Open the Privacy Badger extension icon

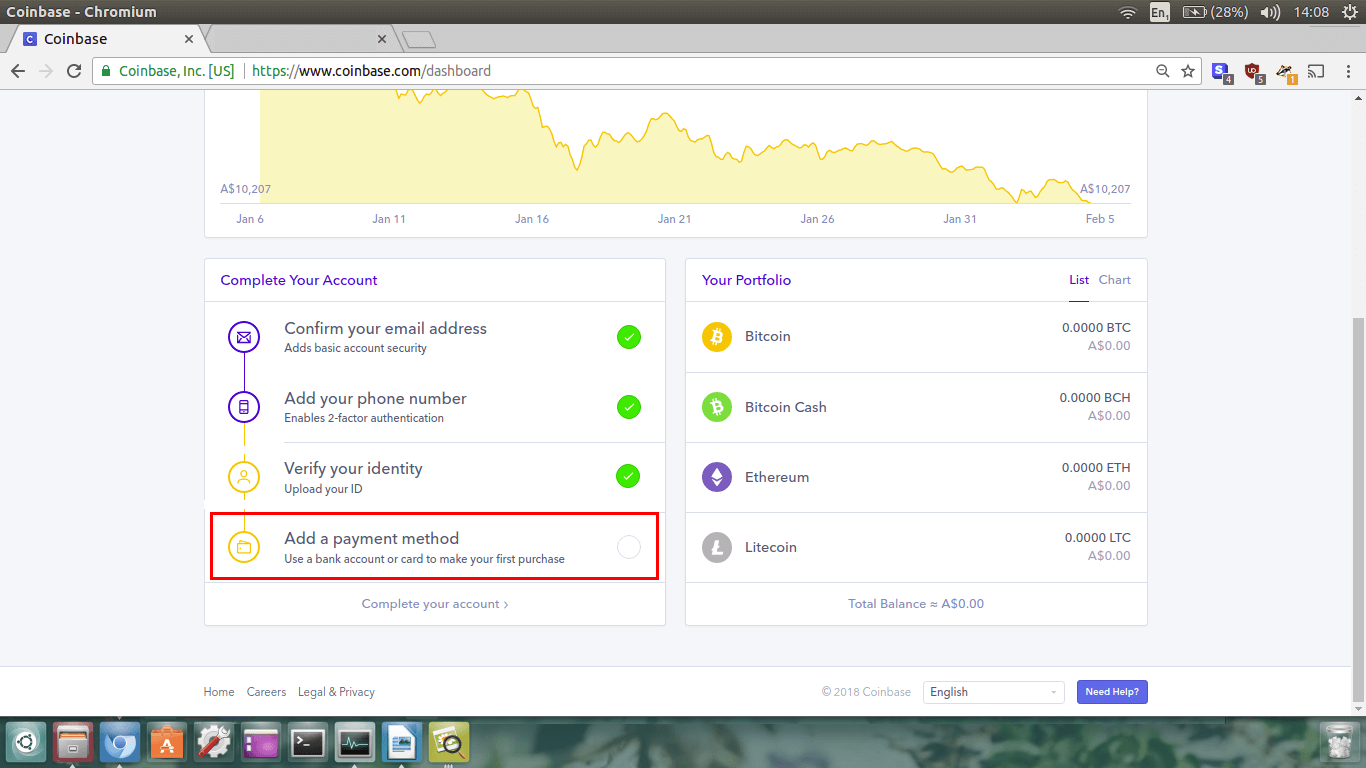pos(1286,72)
